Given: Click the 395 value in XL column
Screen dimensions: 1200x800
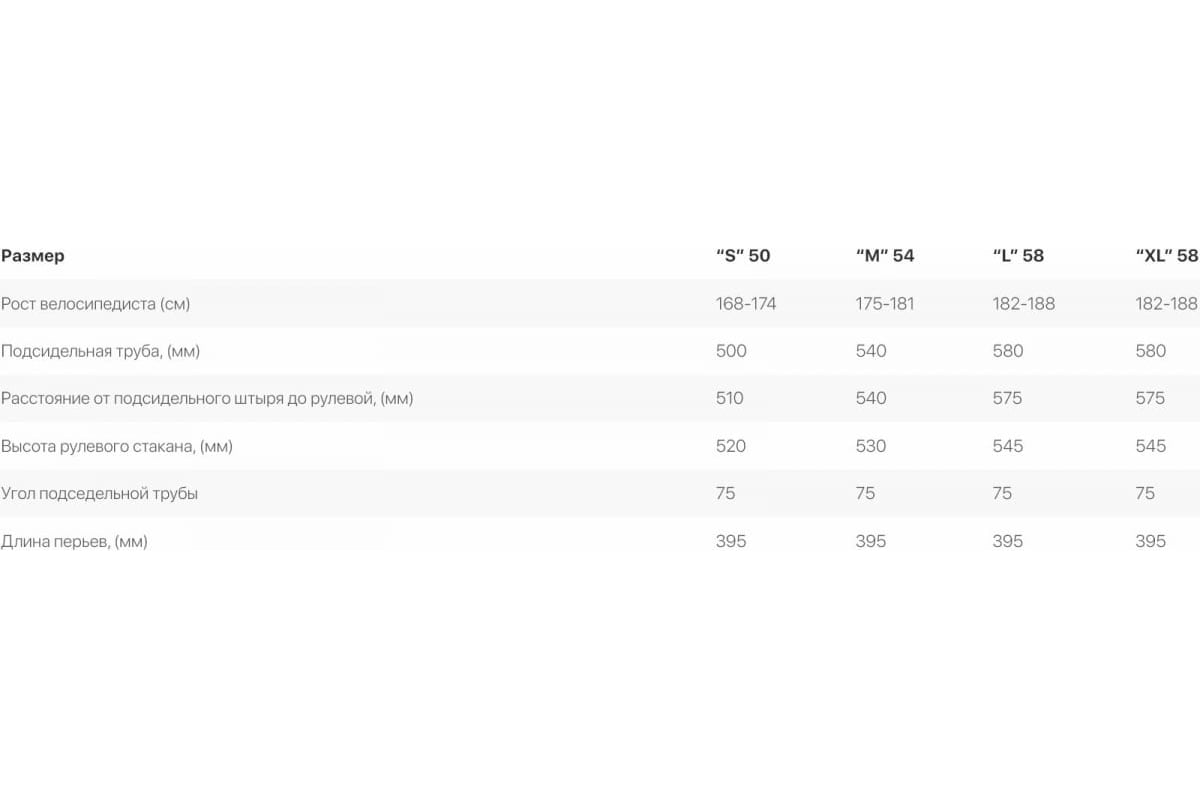Looking at the screenshot, I should [1151, 541].
